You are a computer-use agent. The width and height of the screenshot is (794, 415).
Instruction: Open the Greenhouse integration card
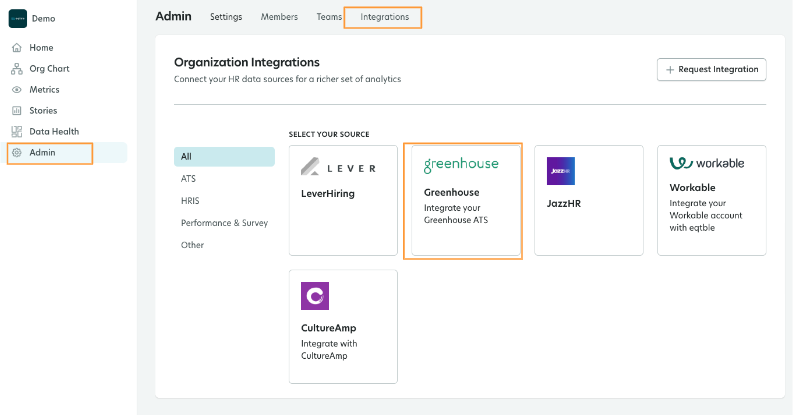pyautogui.click(x=462, y=200)
